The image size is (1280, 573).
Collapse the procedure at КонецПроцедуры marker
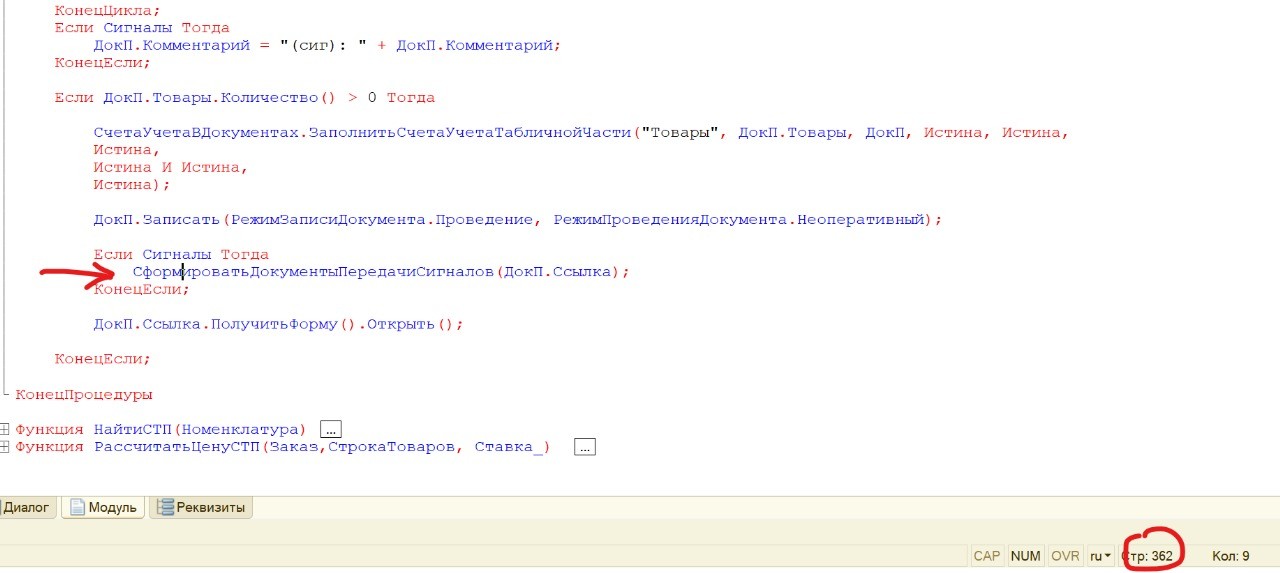[x=5, y=394]
